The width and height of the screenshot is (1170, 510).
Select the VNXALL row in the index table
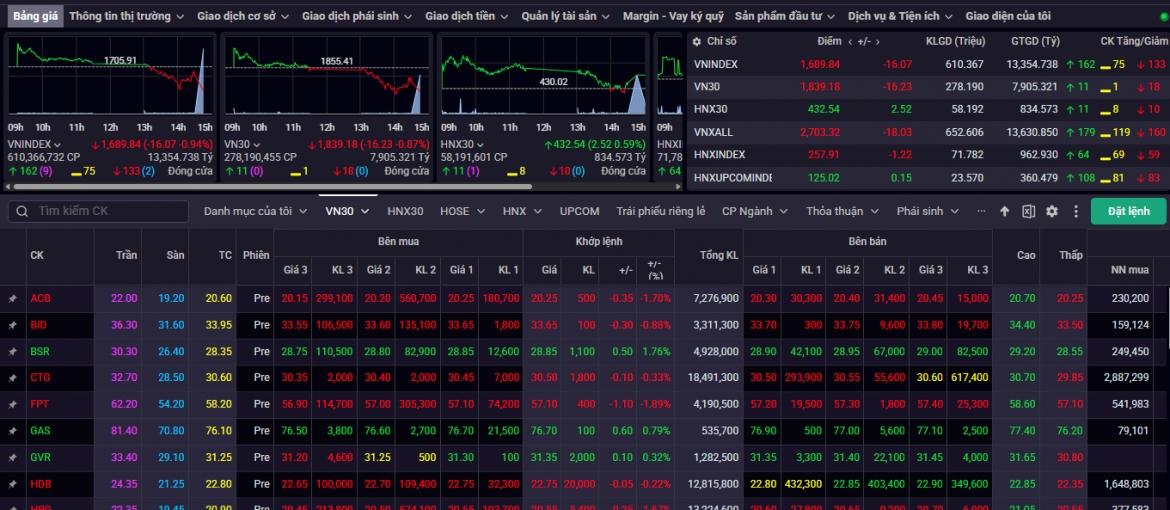coord(928,132)
